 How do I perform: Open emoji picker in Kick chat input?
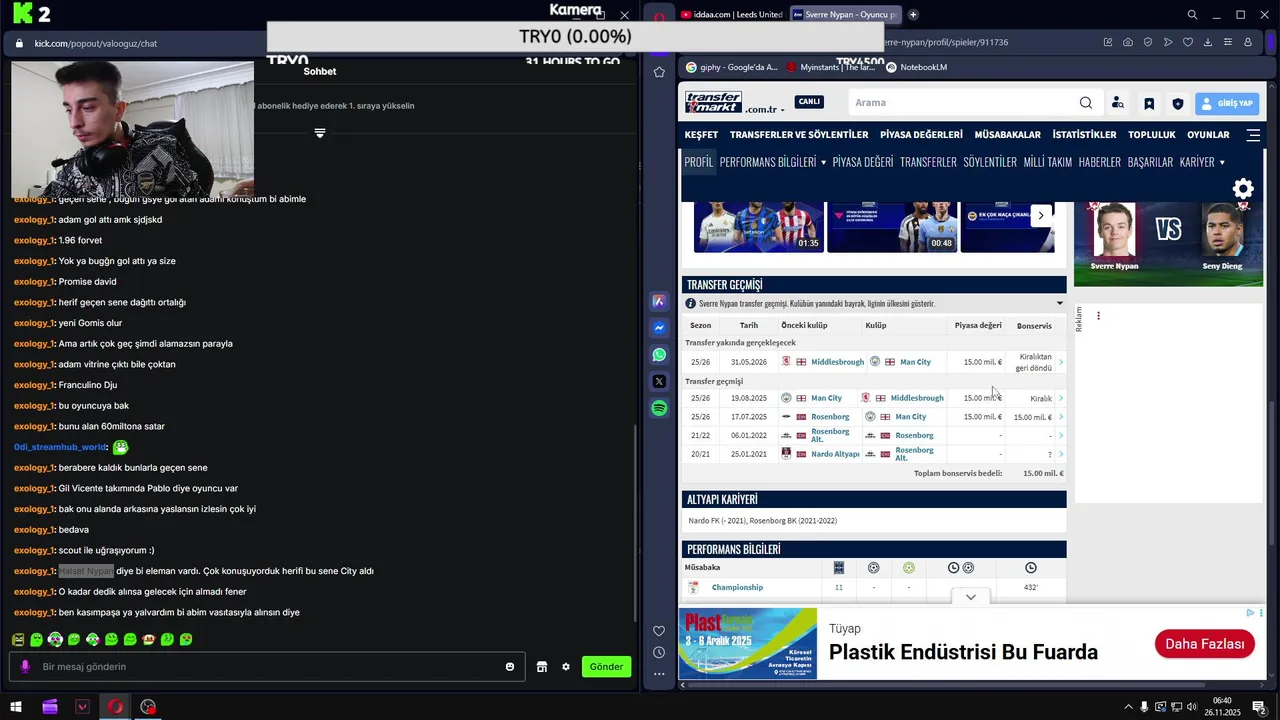[510, 667]
